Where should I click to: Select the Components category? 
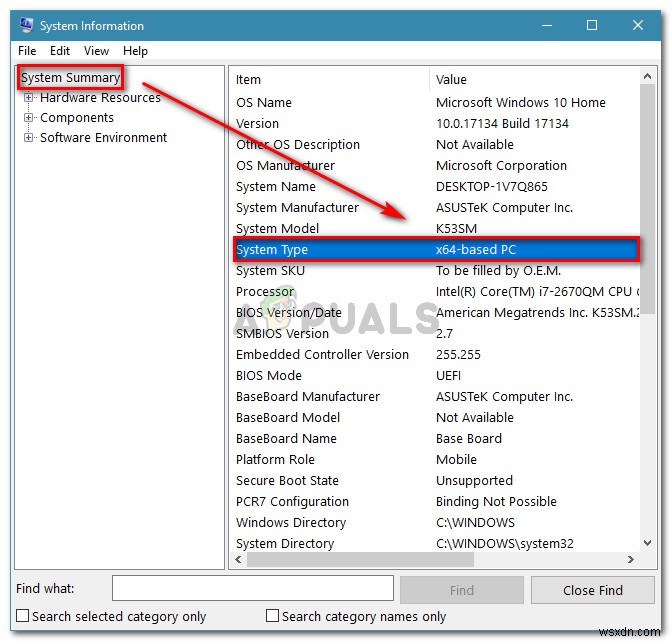(x=77, y=118)
